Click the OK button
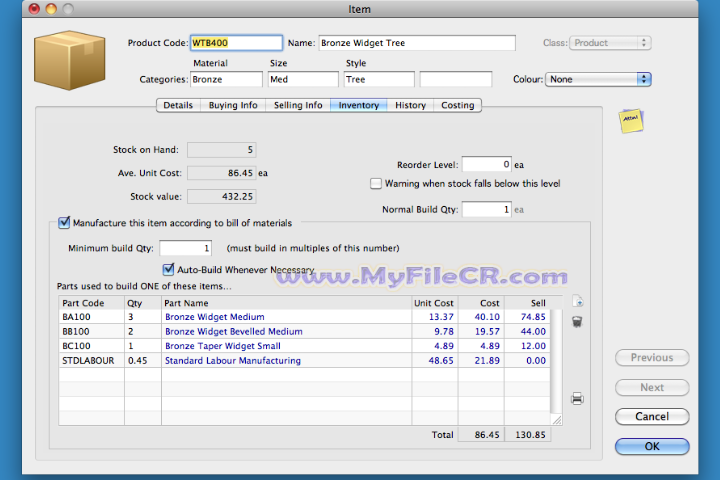The width and height of the screenshot is (720, 480). click(x=652, y=446)
